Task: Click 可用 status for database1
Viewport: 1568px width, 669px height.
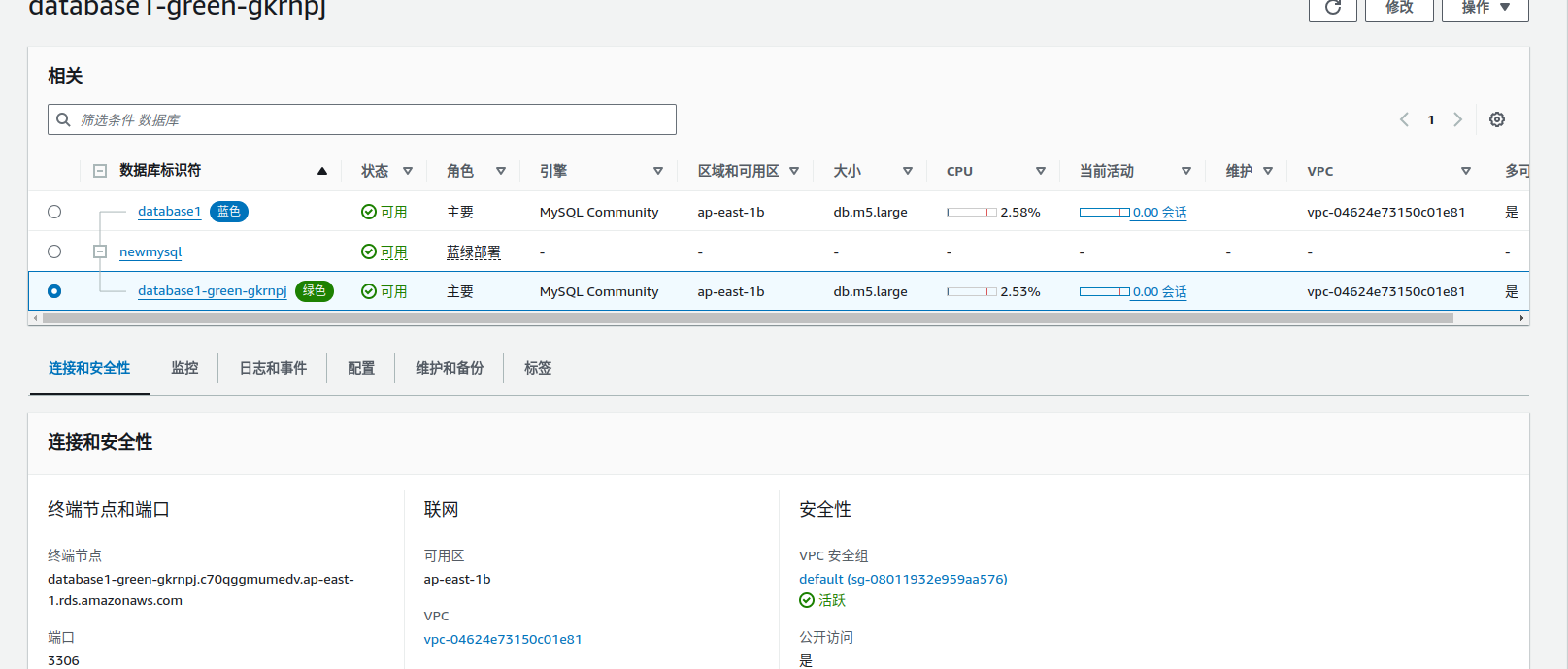Action: [394, 212]
